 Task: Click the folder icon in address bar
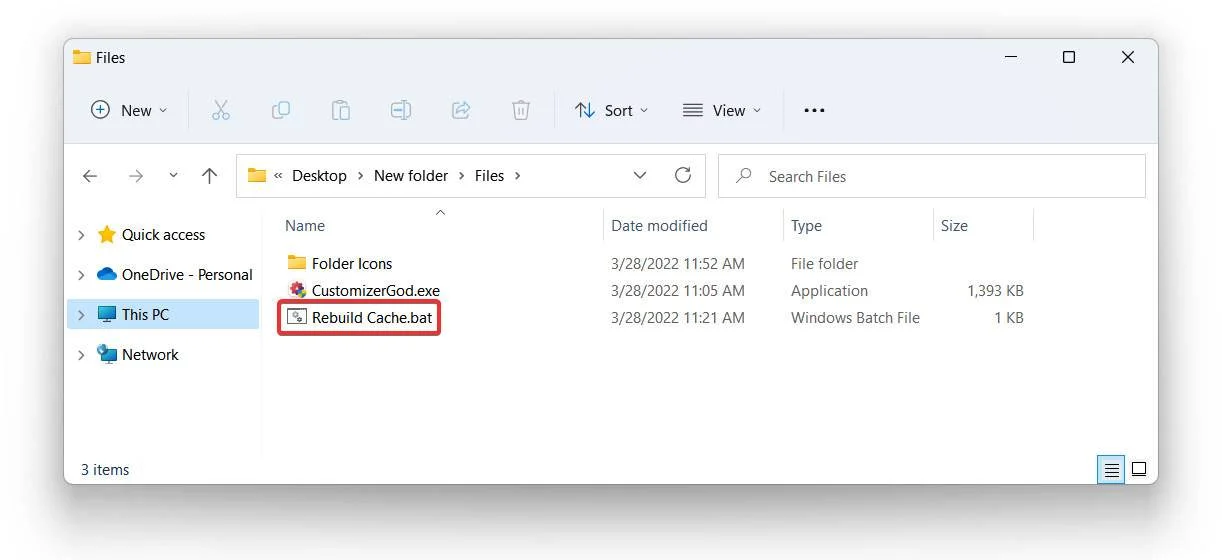coord(257,175)
